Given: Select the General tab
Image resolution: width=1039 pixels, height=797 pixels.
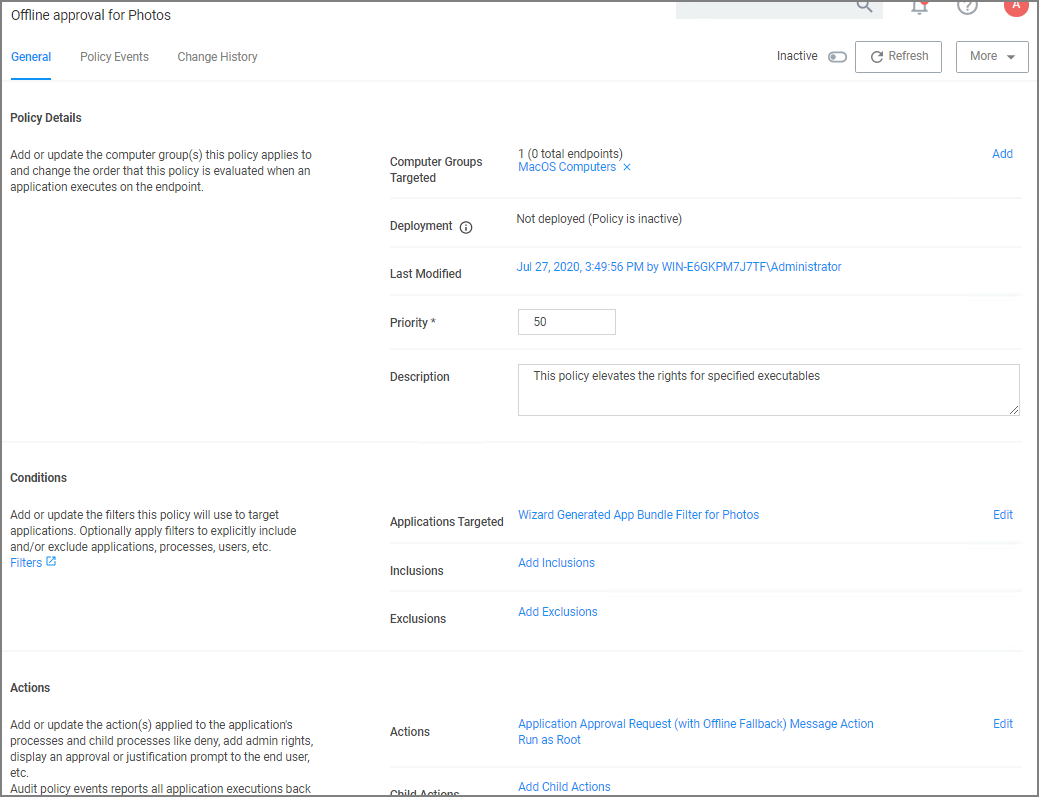Looking at the screenshot, I should (31, 57).
